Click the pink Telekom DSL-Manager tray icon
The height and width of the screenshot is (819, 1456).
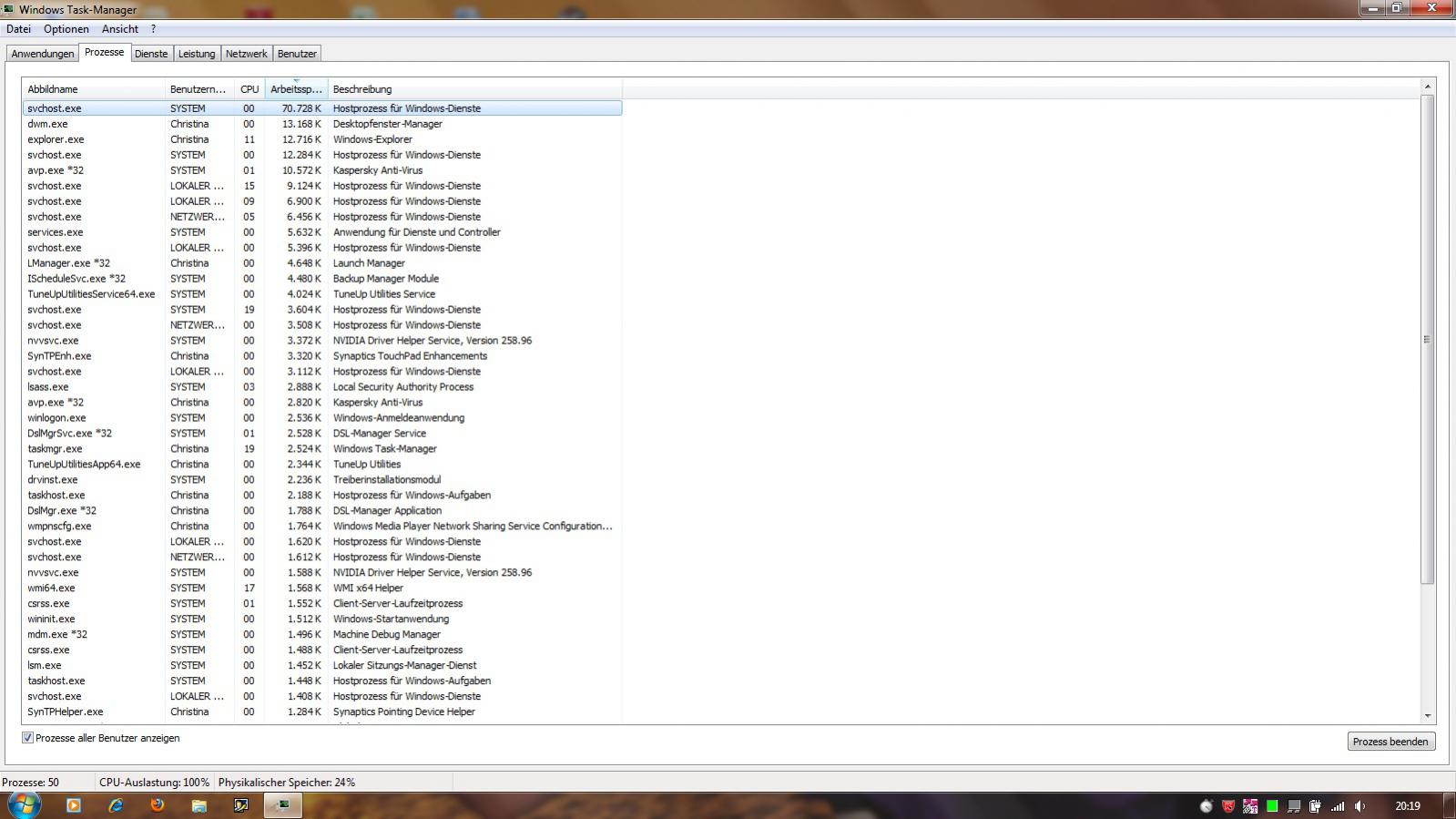click(1250, 806)
